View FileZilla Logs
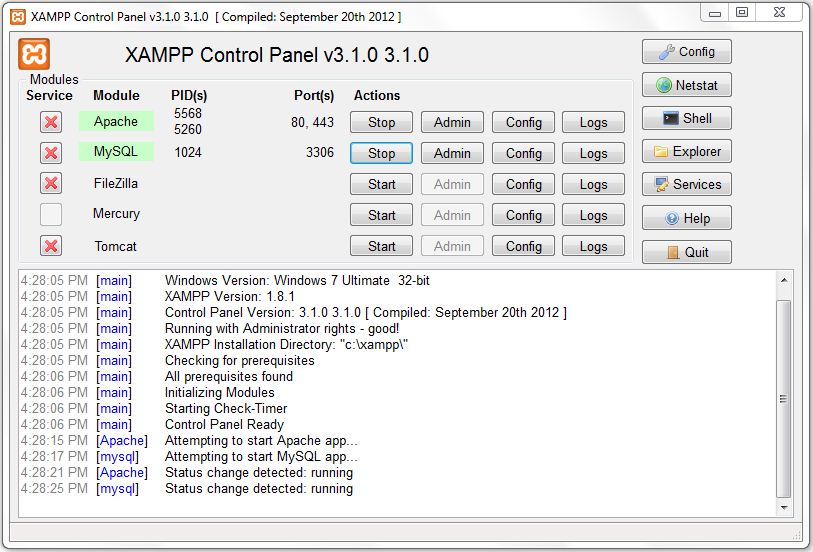This screenshot has width=813, height=552. pyautogui.click(x=593, y=184)
